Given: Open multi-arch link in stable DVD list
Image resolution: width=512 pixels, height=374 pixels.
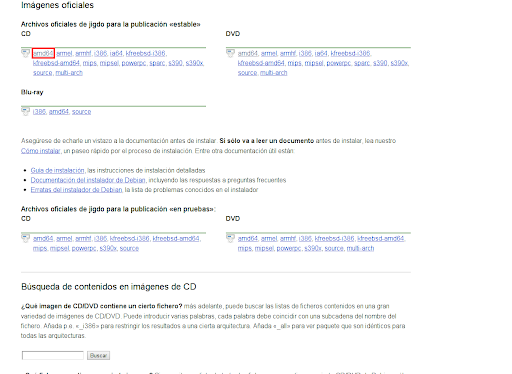Looking at the screenshot, I should [273, 73].
